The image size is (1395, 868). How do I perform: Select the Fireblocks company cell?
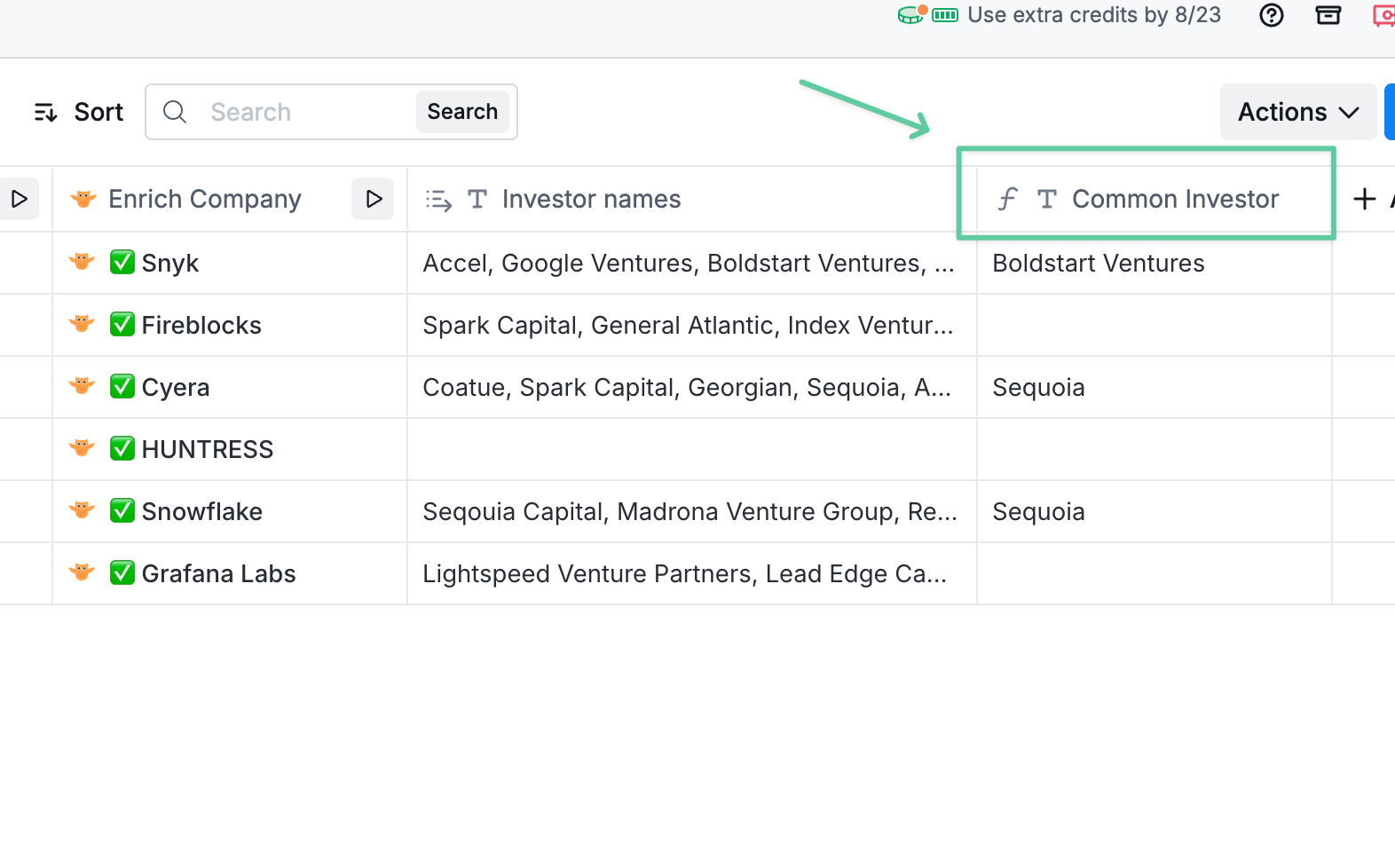tap(230, 325)
